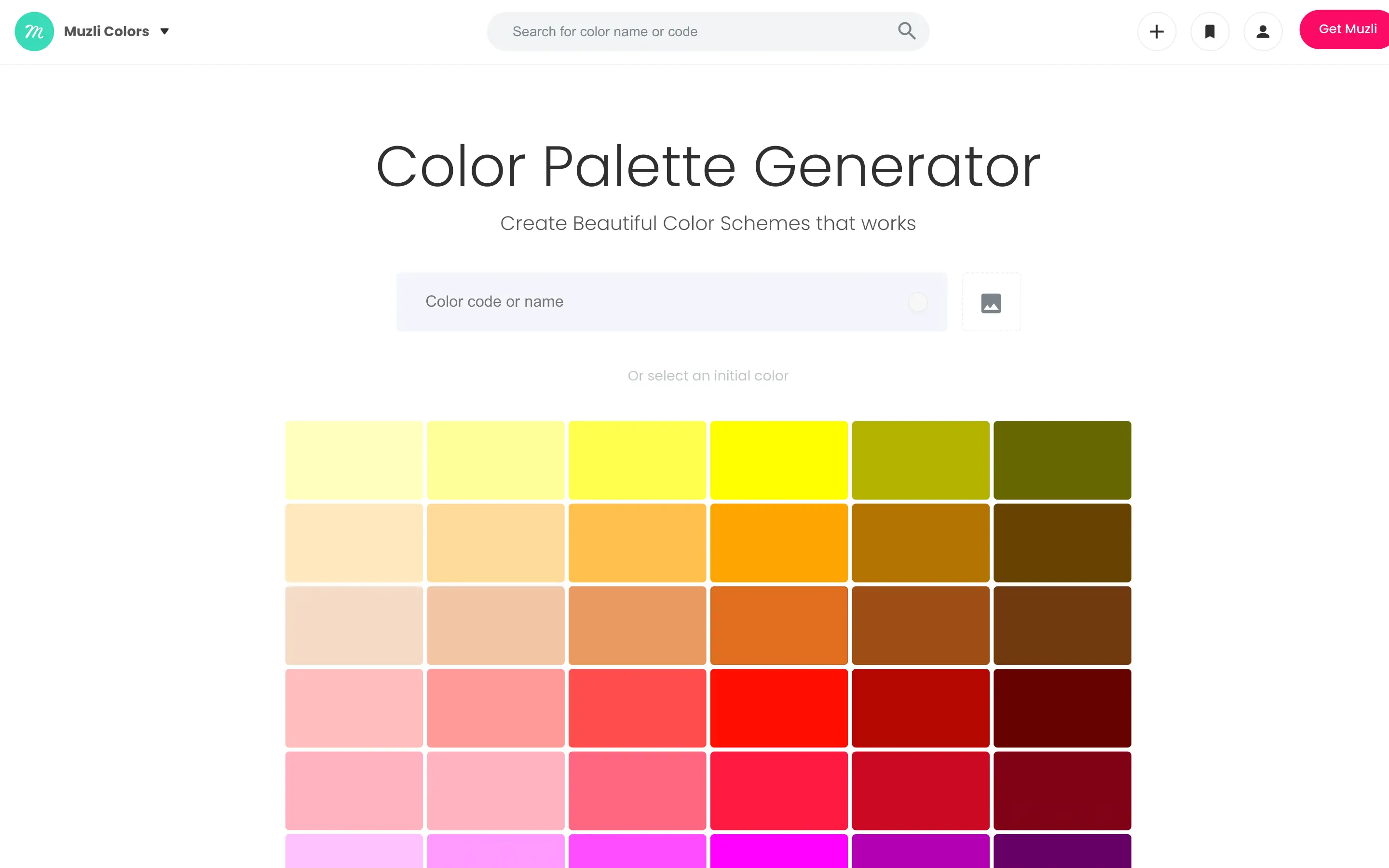Open the bookmarks icon
The height and width of the screenshot is (868, 1389).
tap(1210, 31)
